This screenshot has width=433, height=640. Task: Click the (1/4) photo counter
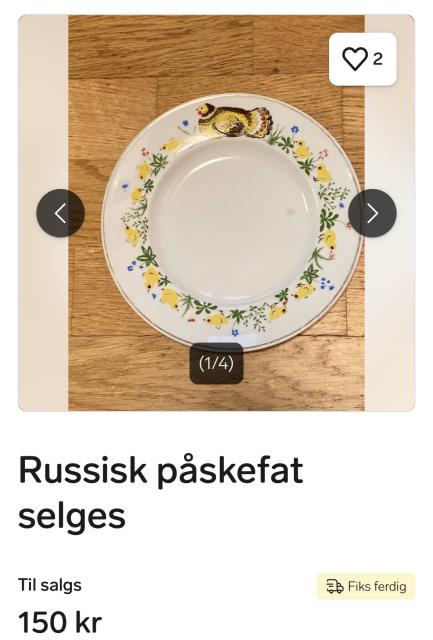click(x=216, y=363)
